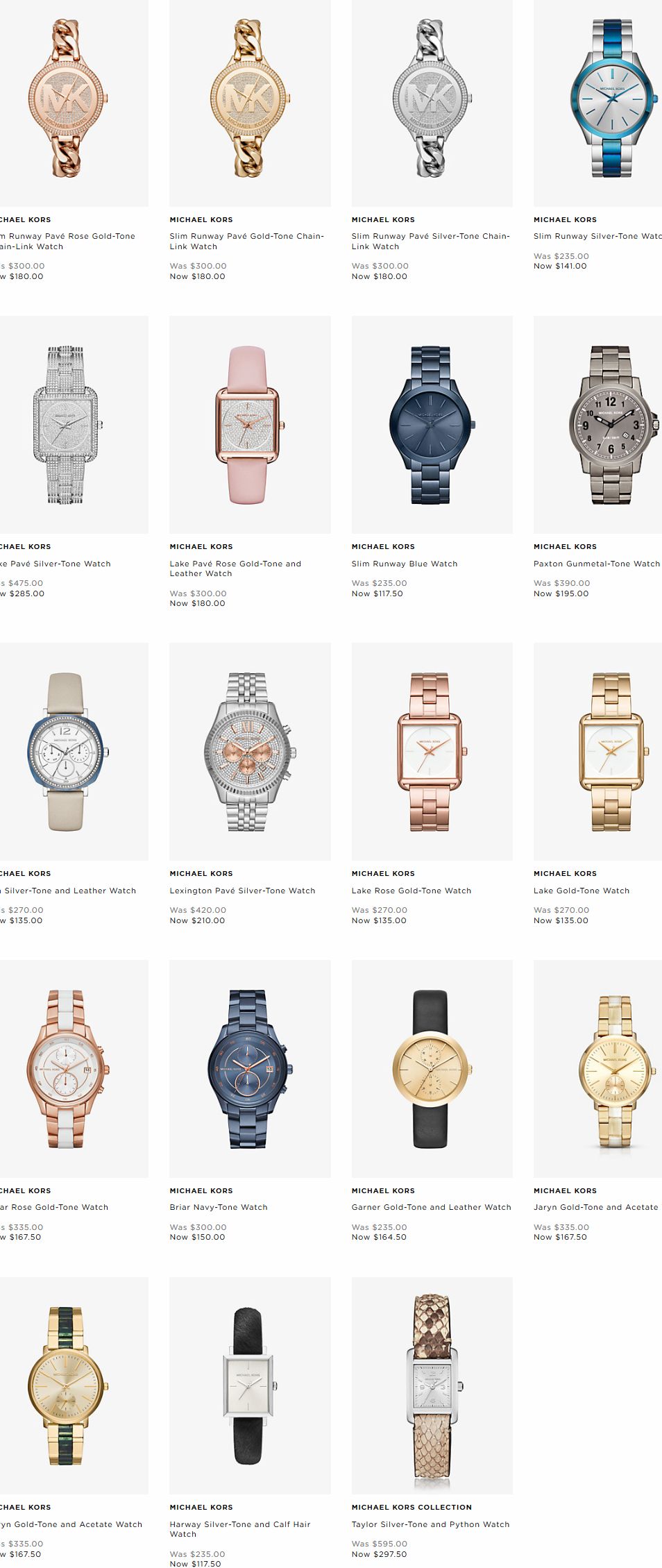Select Harway Silver-Tone and Calf Hair Watch title

(x=240, y=1529)
